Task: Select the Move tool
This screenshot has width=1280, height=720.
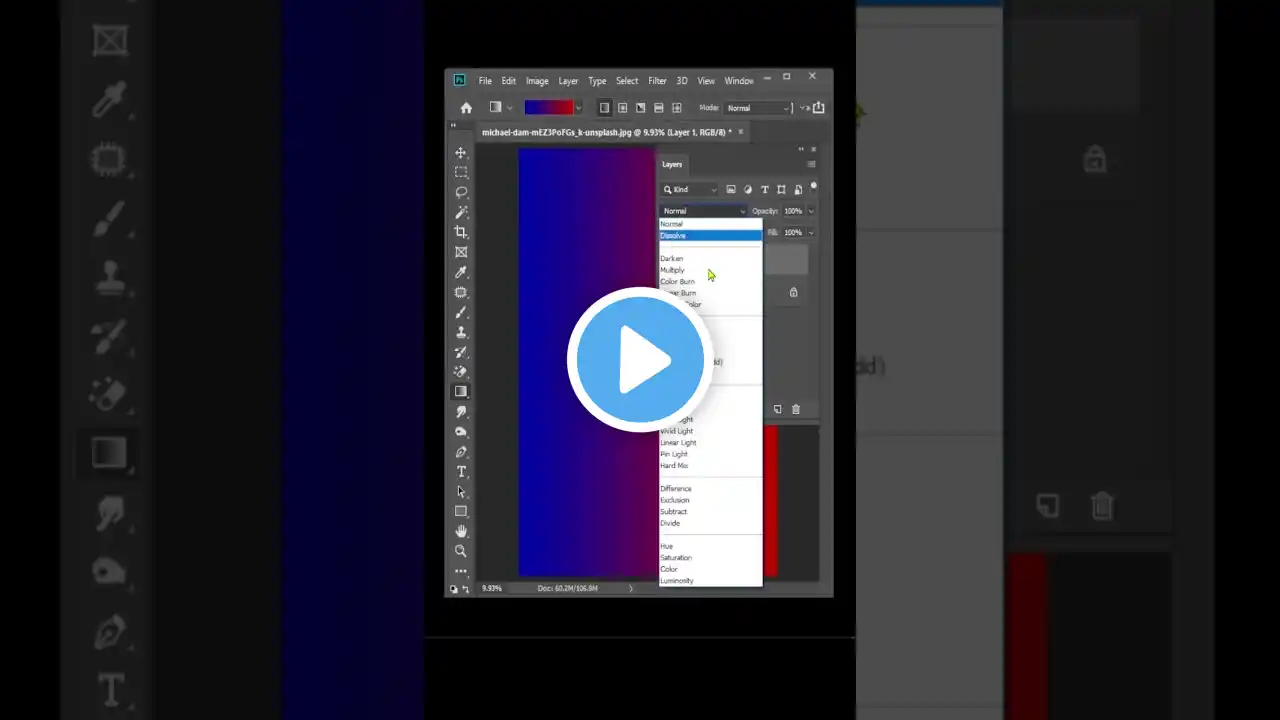Action: [461, 152]
